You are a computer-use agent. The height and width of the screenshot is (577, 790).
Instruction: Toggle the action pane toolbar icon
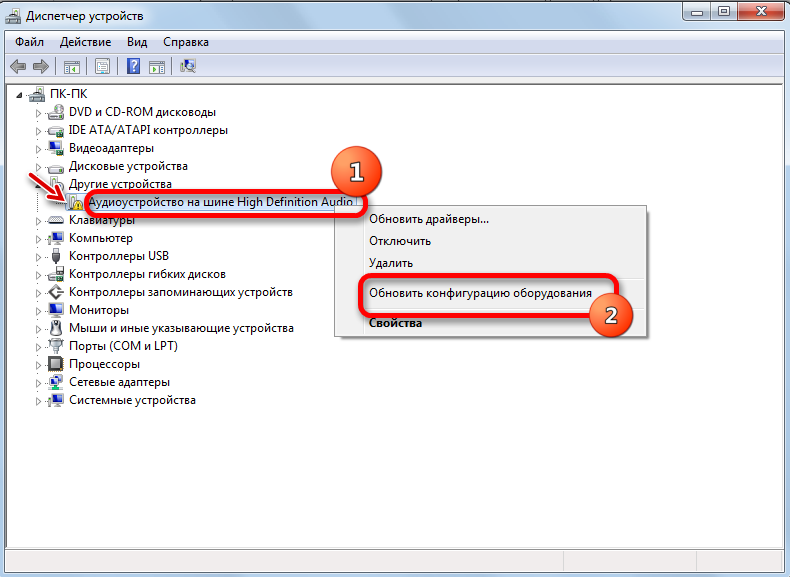[x=157, y=67]
